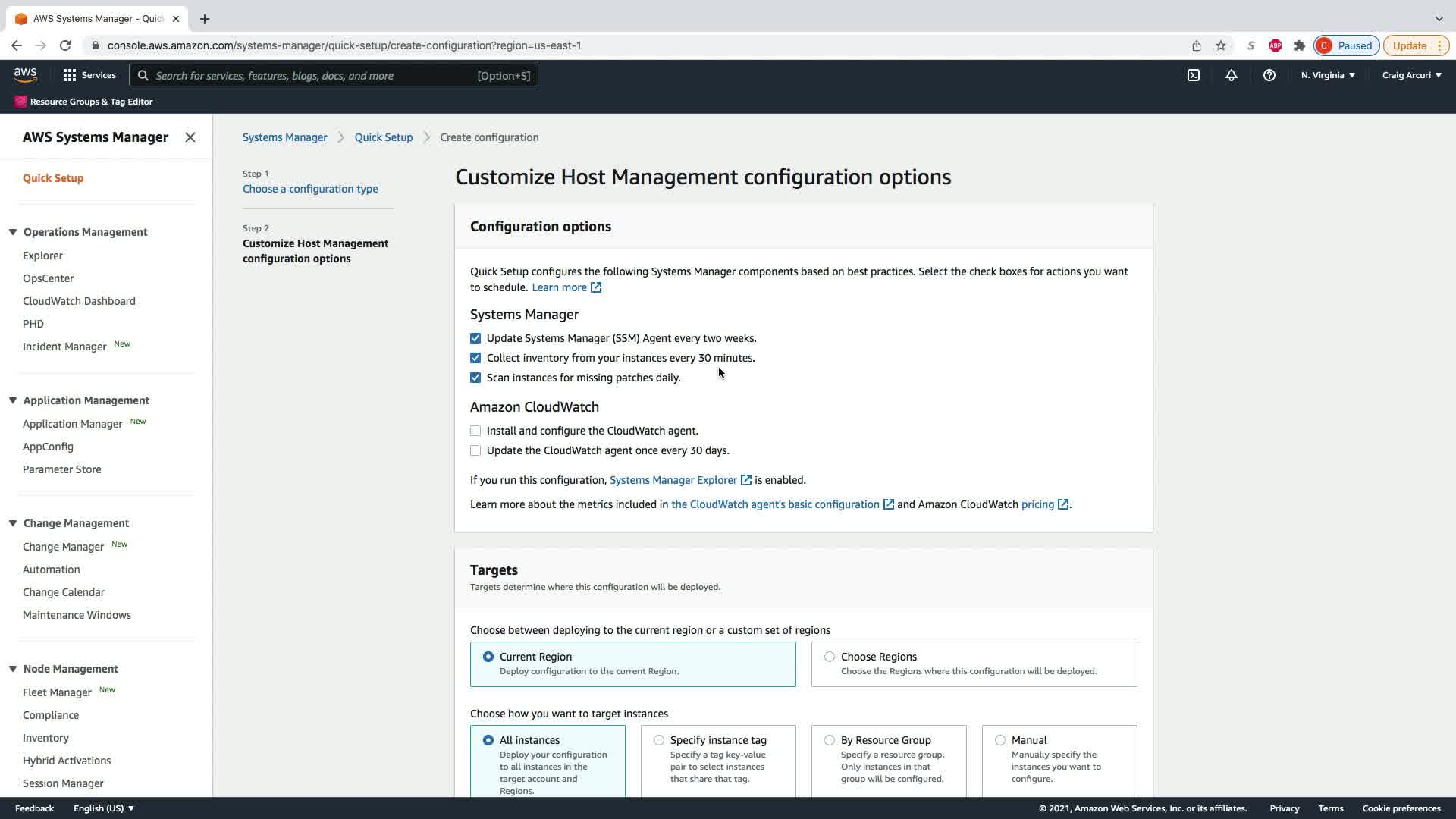Click the Resource Groups & Tag Editor icon
1456x819 pixels.
[x=20, y=102]
